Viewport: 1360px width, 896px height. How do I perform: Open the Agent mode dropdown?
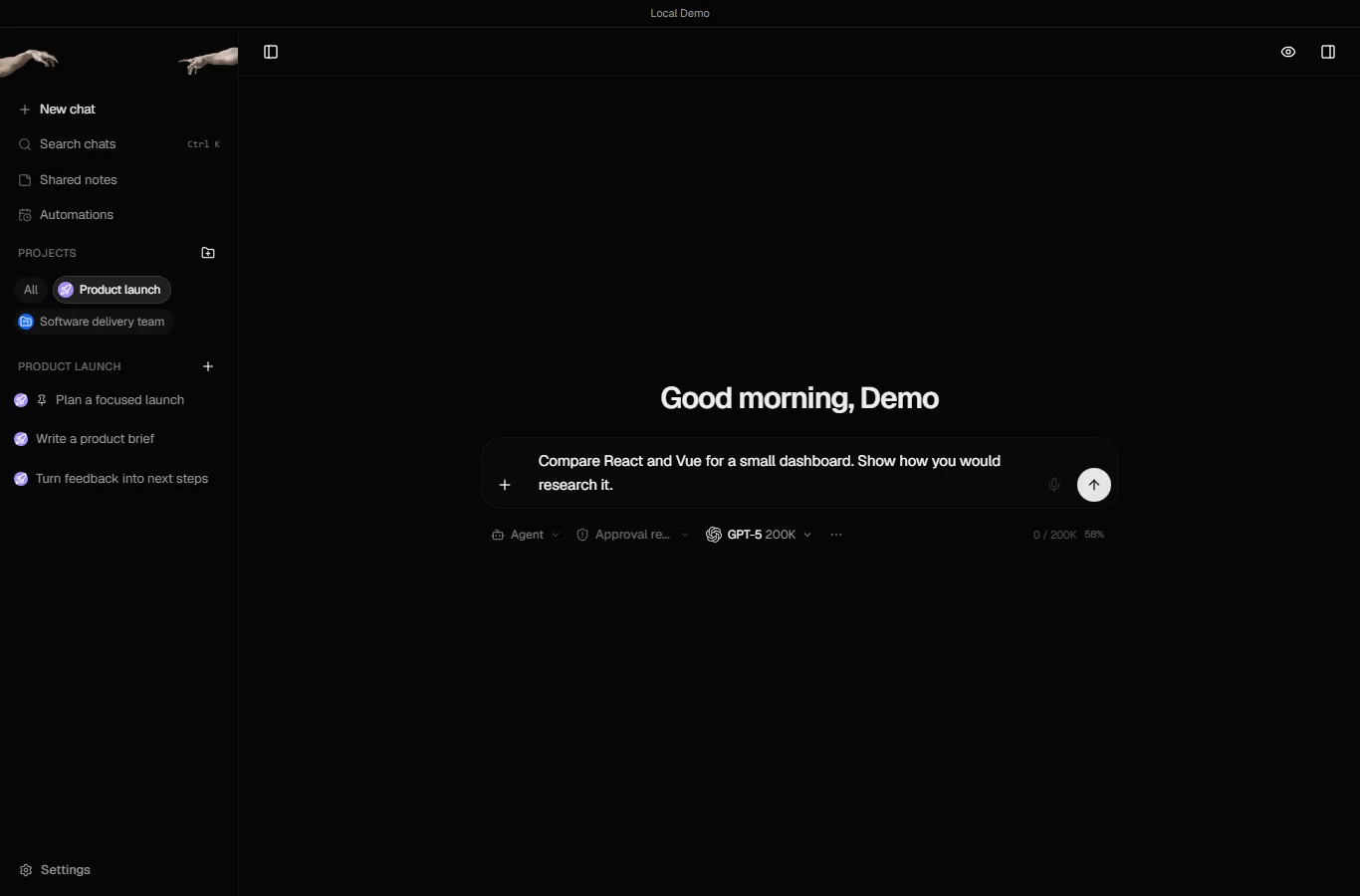point(526,535)
